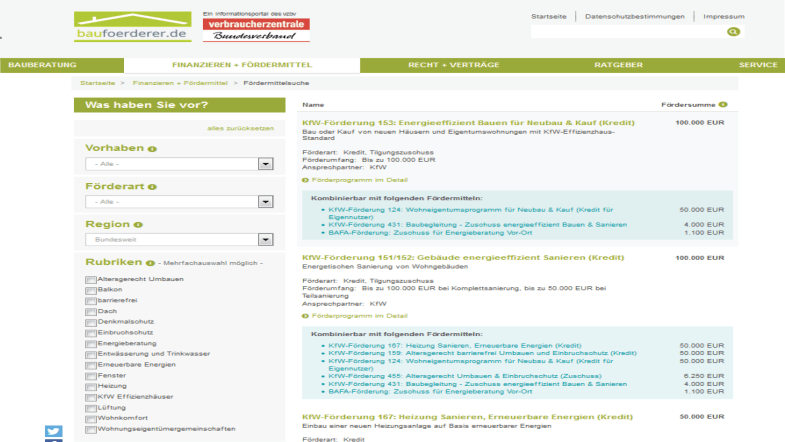Click the search magnifier icon
The width and height of the screenshot is (785, 442).
[733, 32]
